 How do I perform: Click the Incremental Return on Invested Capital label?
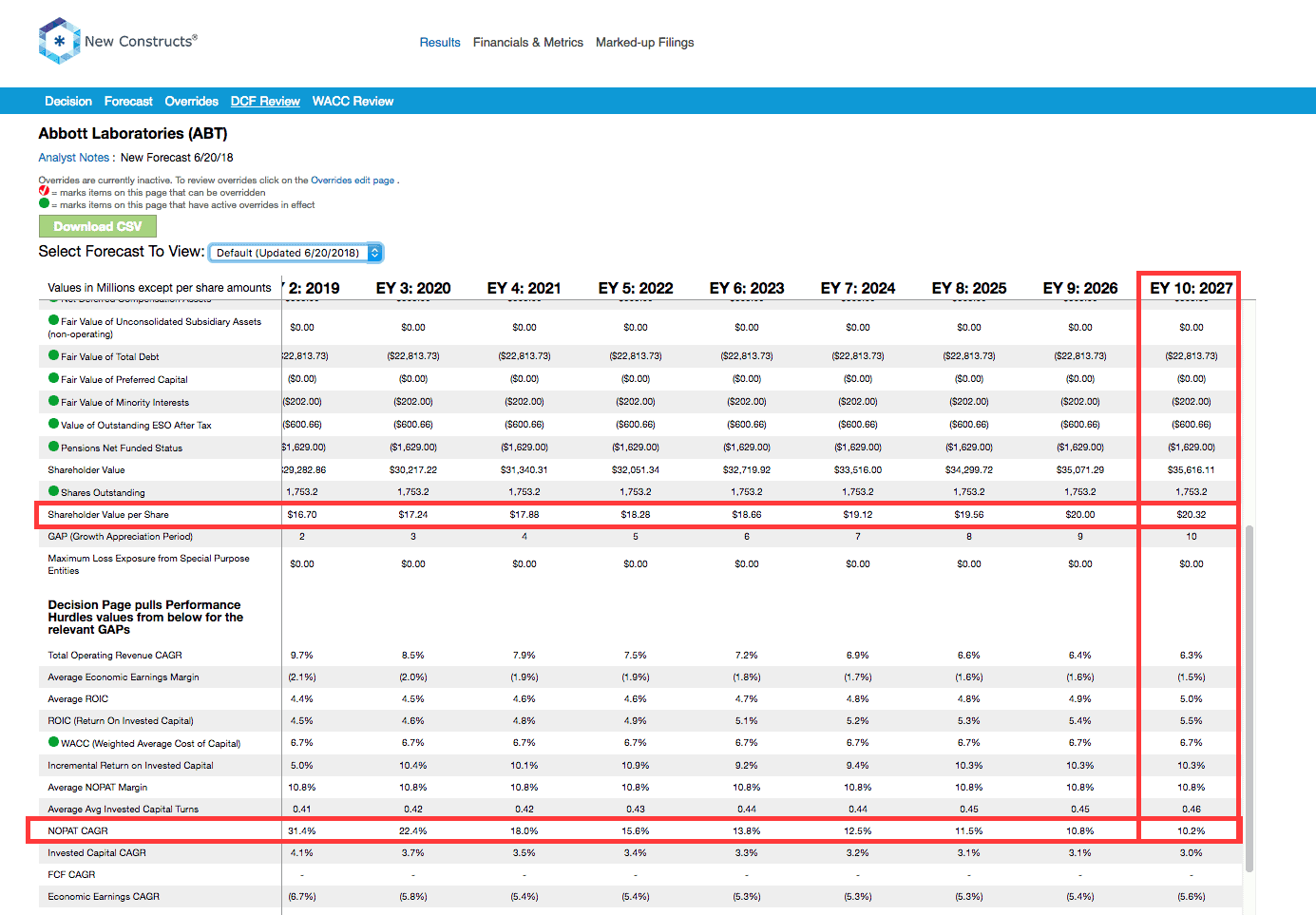(130, 765)
